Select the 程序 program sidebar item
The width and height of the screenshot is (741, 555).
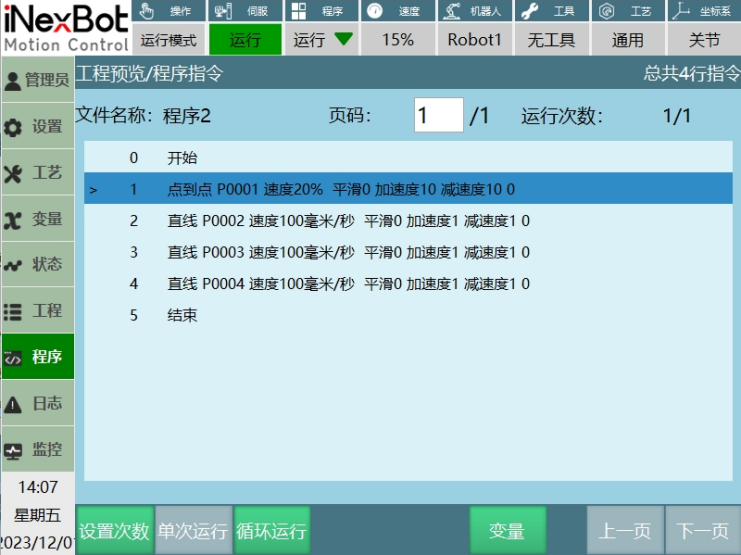(36, 357)
